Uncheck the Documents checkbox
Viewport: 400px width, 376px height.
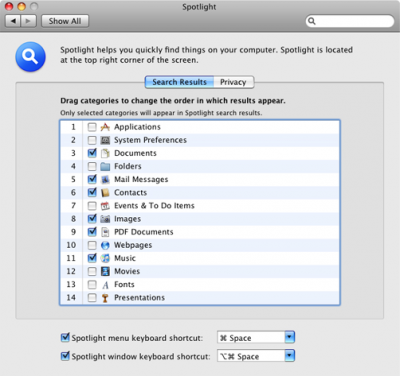click(92, 153)
